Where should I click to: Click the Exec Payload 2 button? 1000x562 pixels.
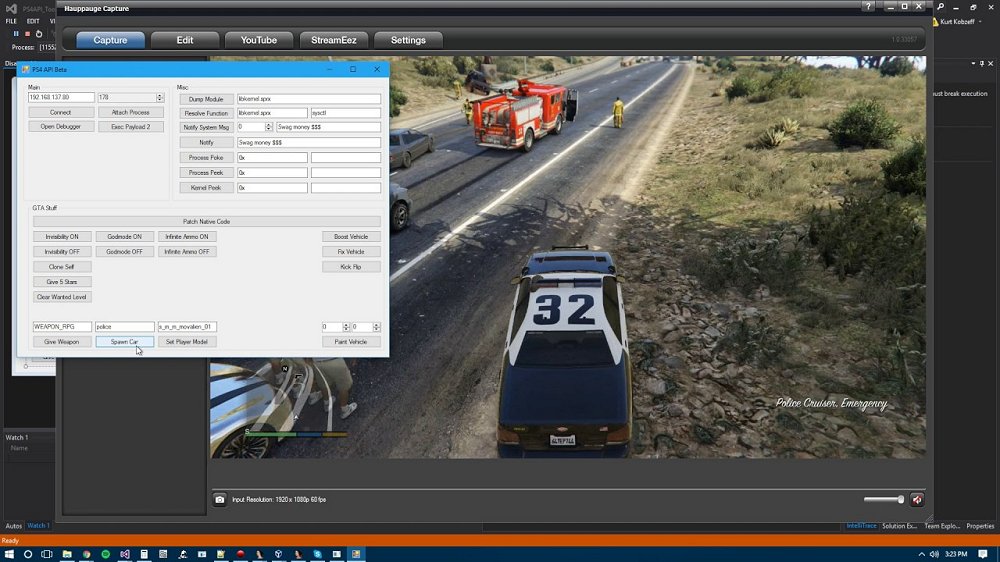pos(131,127)
